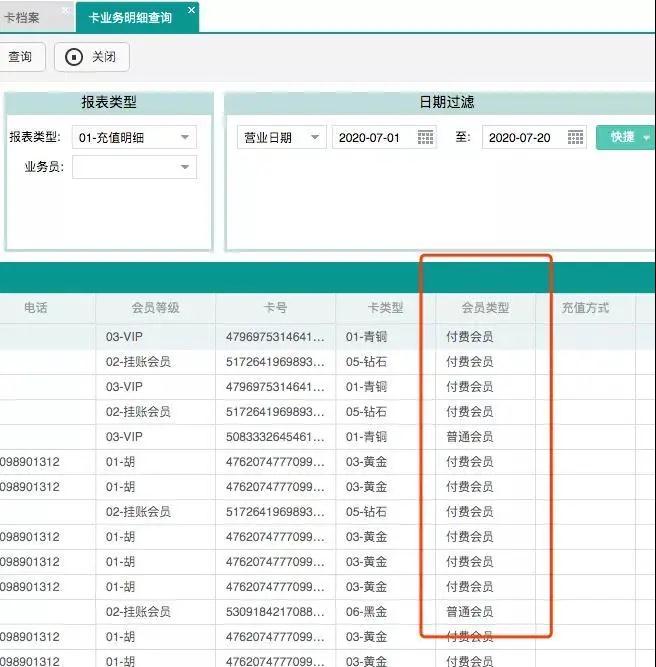Screen dimensions: 656x667
Task: Click the 充值方式 column header
Action: click(585, 308)
